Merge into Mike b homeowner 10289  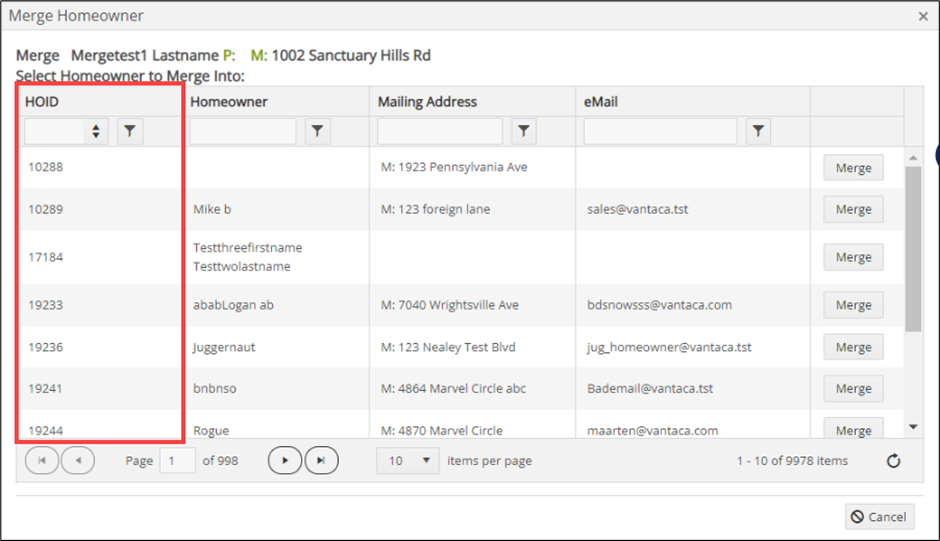853,209
